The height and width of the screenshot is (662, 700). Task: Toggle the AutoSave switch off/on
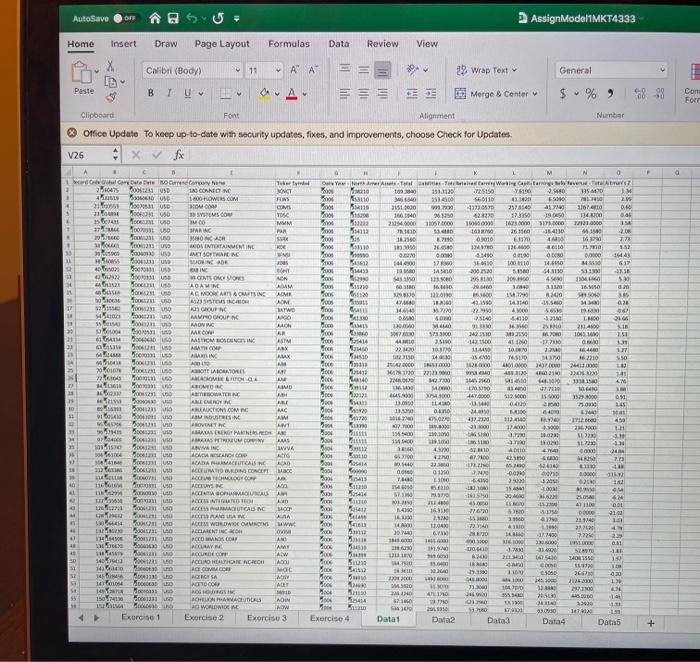(125, 18)
